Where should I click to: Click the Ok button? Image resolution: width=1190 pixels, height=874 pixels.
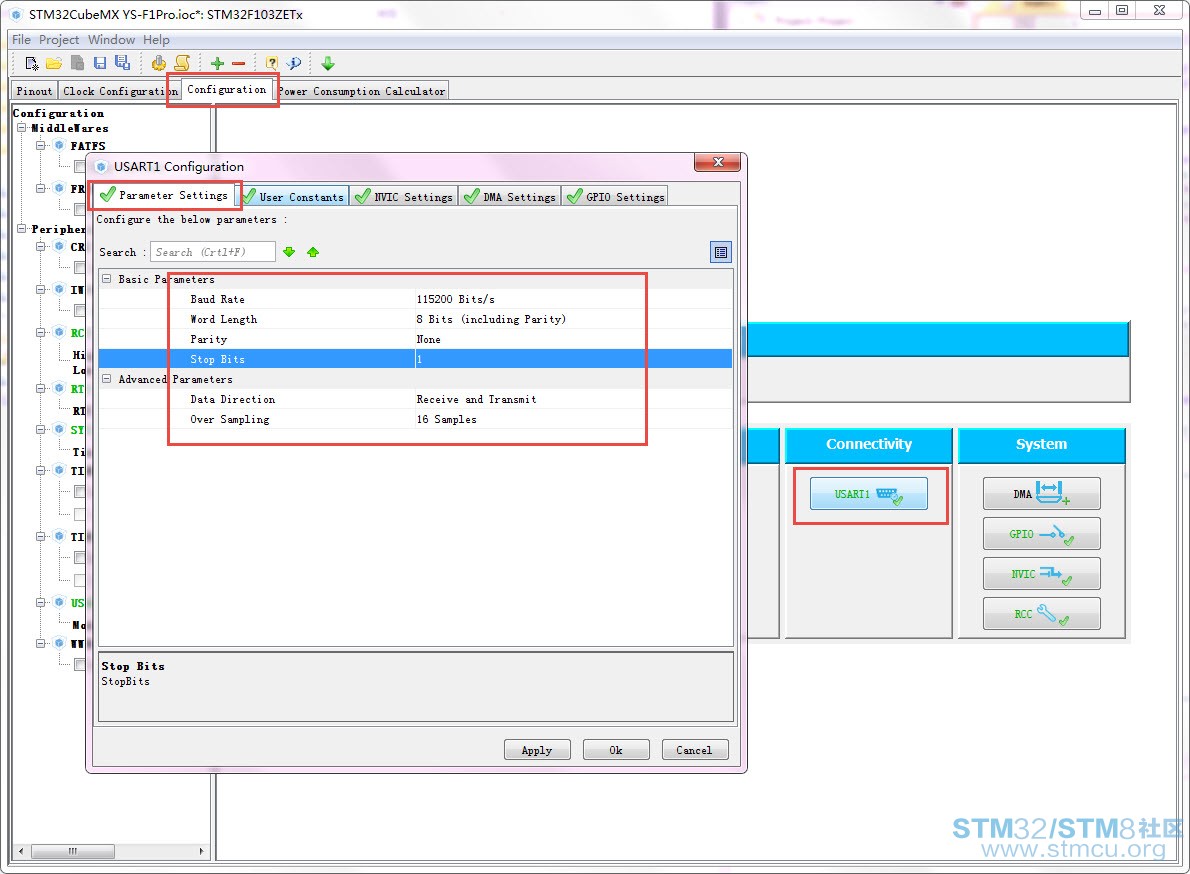point(616,750)
